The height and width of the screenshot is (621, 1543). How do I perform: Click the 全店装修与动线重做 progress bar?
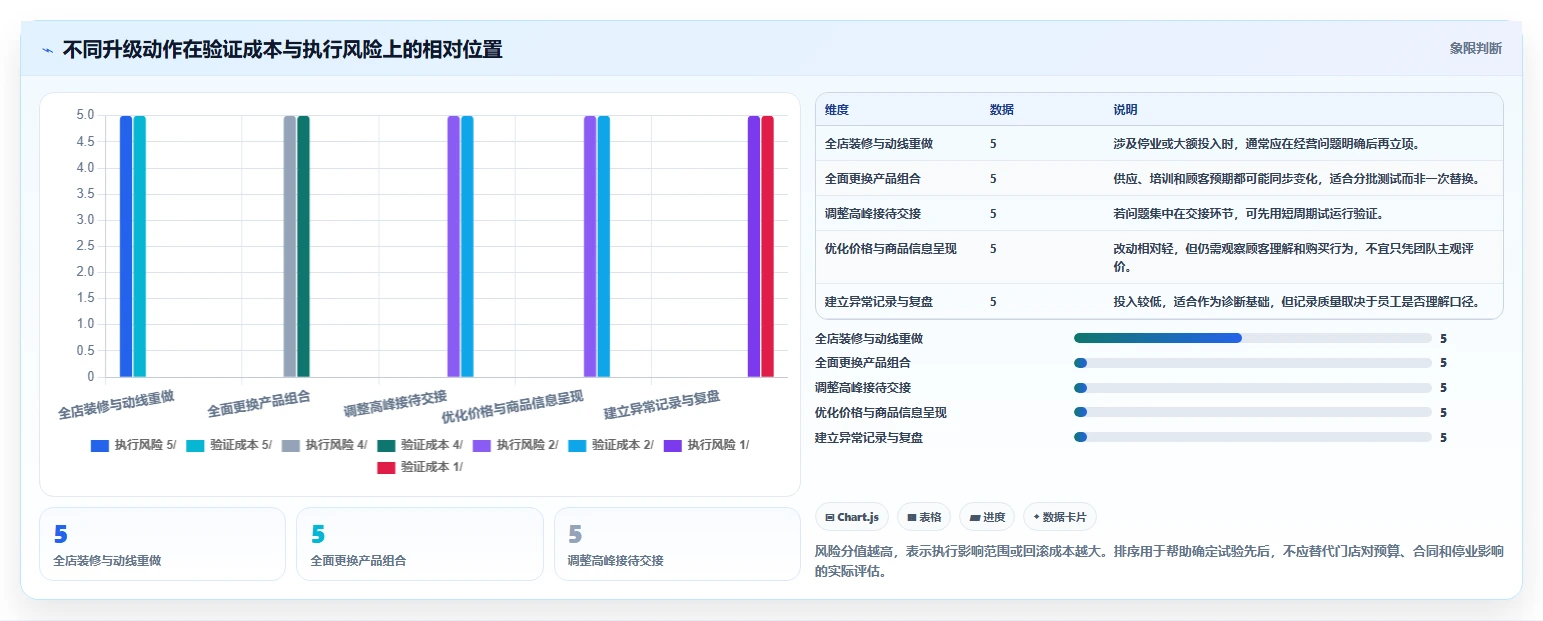(1252, 338)
